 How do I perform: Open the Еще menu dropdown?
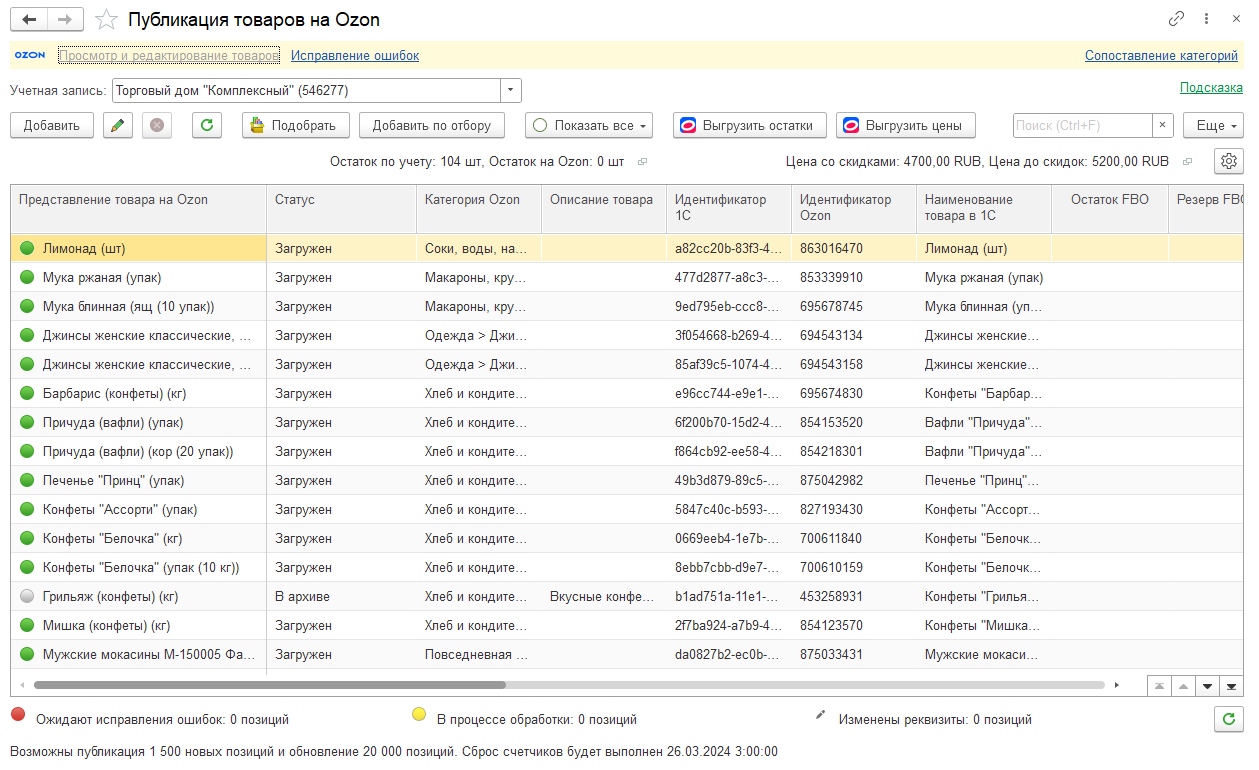coord(1213,125)
